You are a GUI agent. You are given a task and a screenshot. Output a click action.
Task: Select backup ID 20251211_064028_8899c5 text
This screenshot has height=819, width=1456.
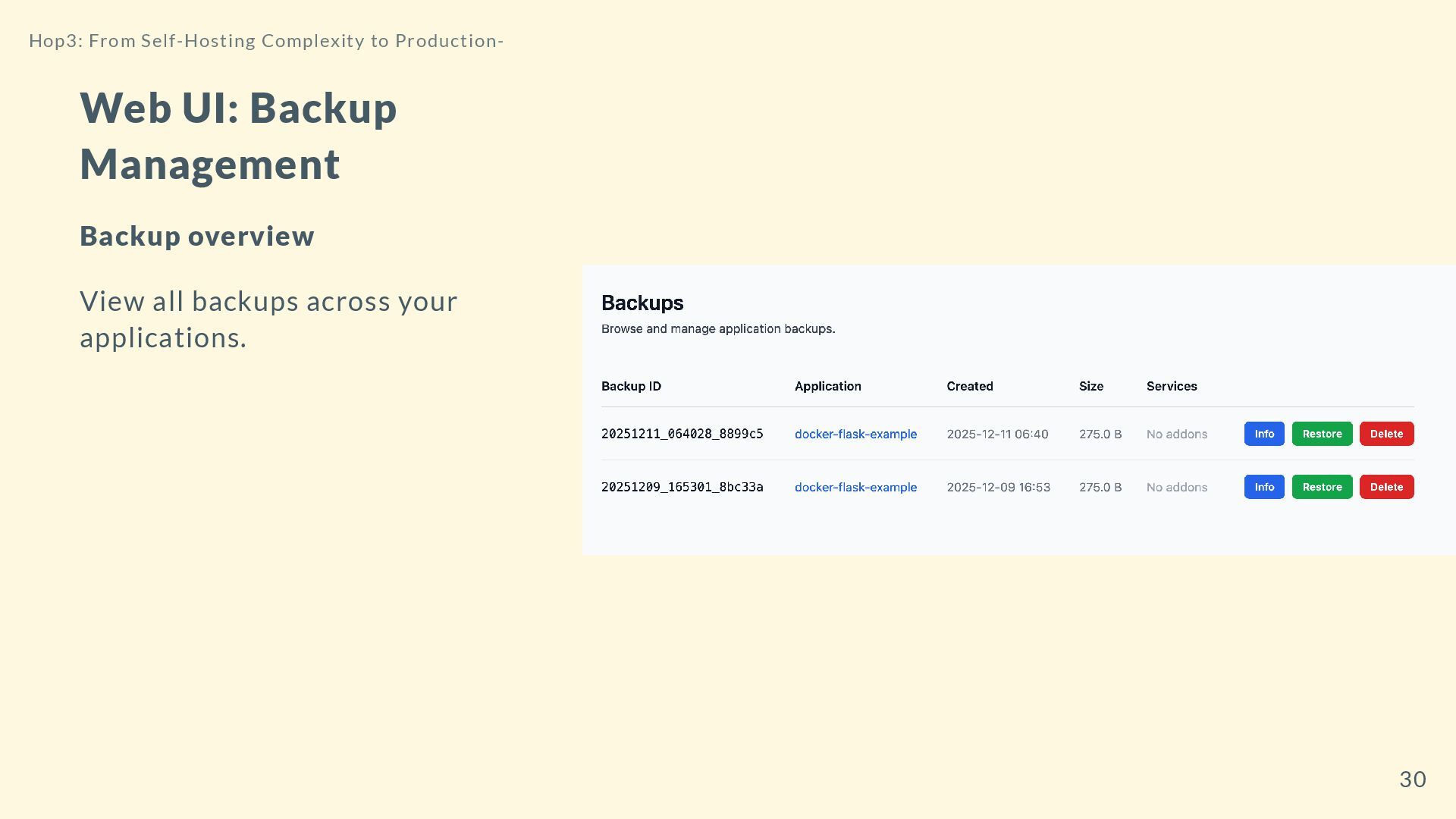tap(682, 434)
